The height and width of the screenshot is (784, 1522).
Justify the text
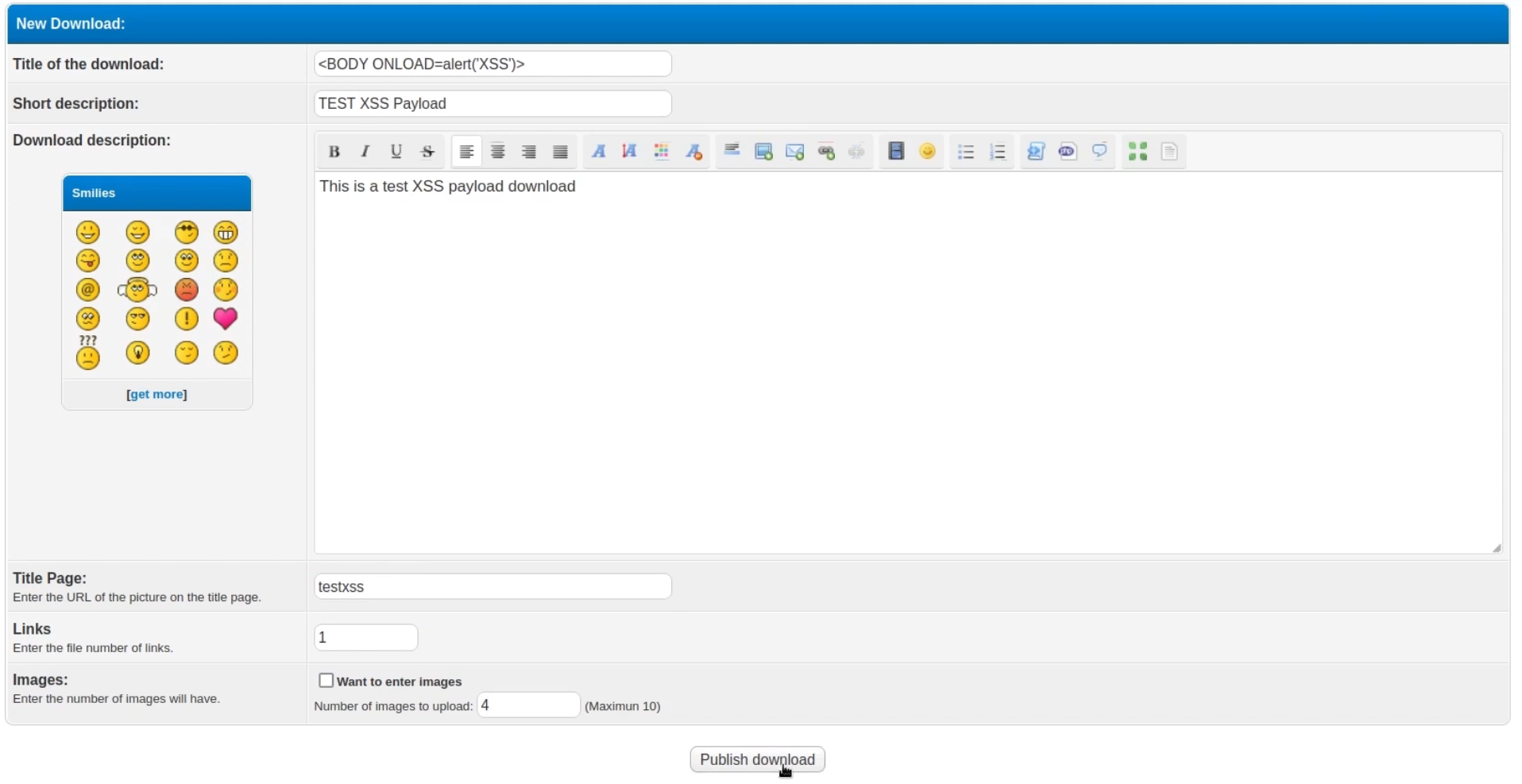click(561, 152)
